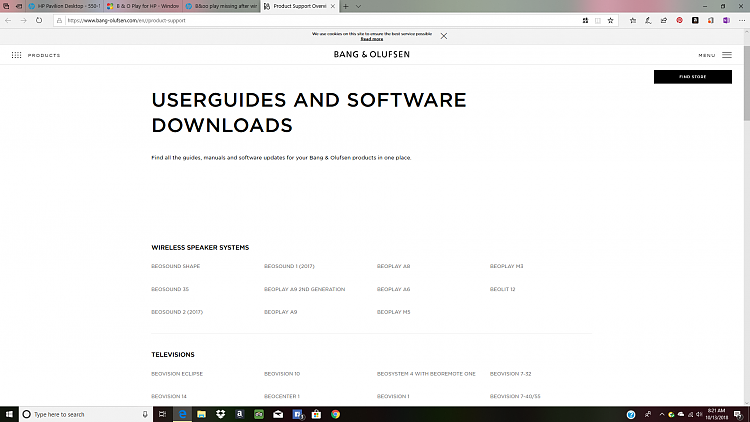Click the browser Forward arrow

click(x=23, y=21)
